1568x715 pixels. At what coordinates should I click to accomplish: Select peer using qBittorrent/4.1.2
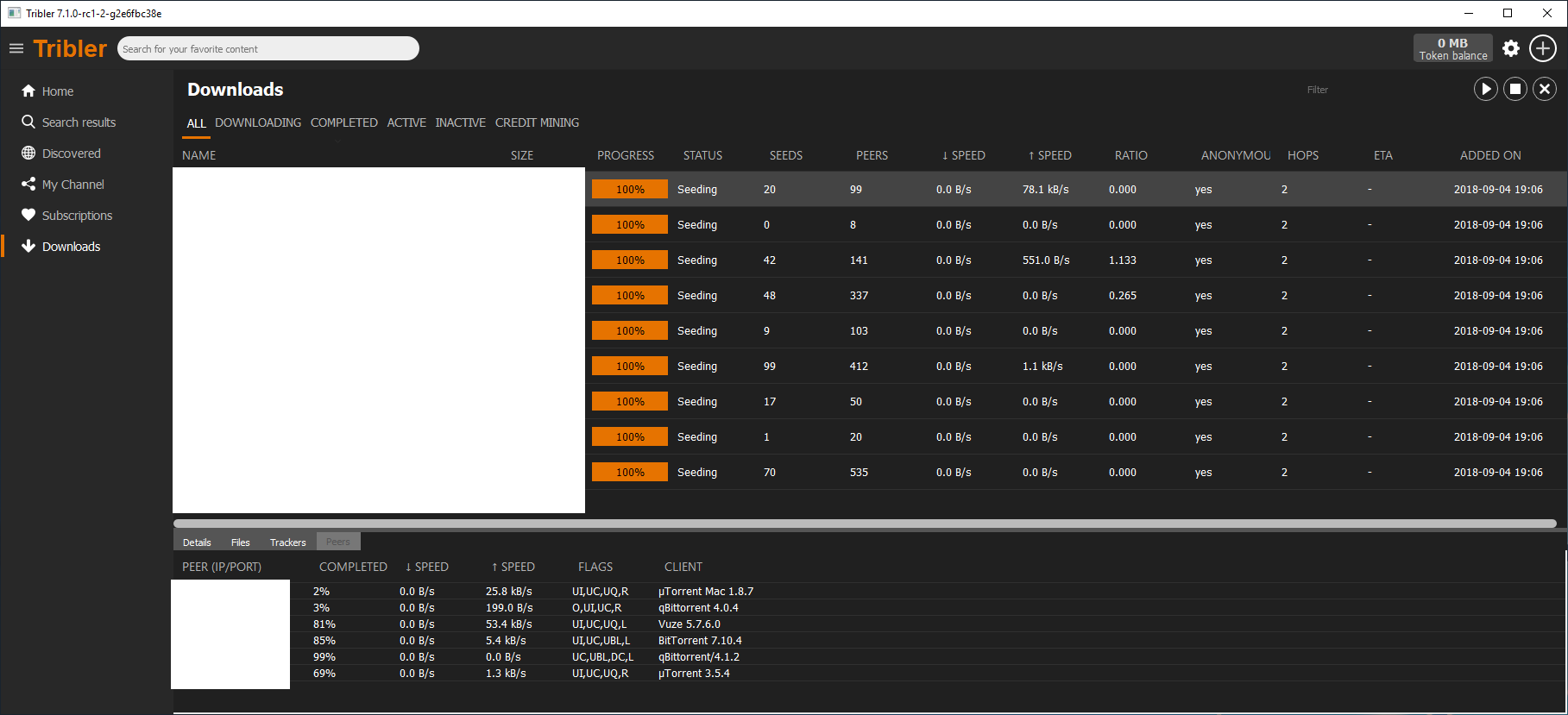click(x=870, y=656)
